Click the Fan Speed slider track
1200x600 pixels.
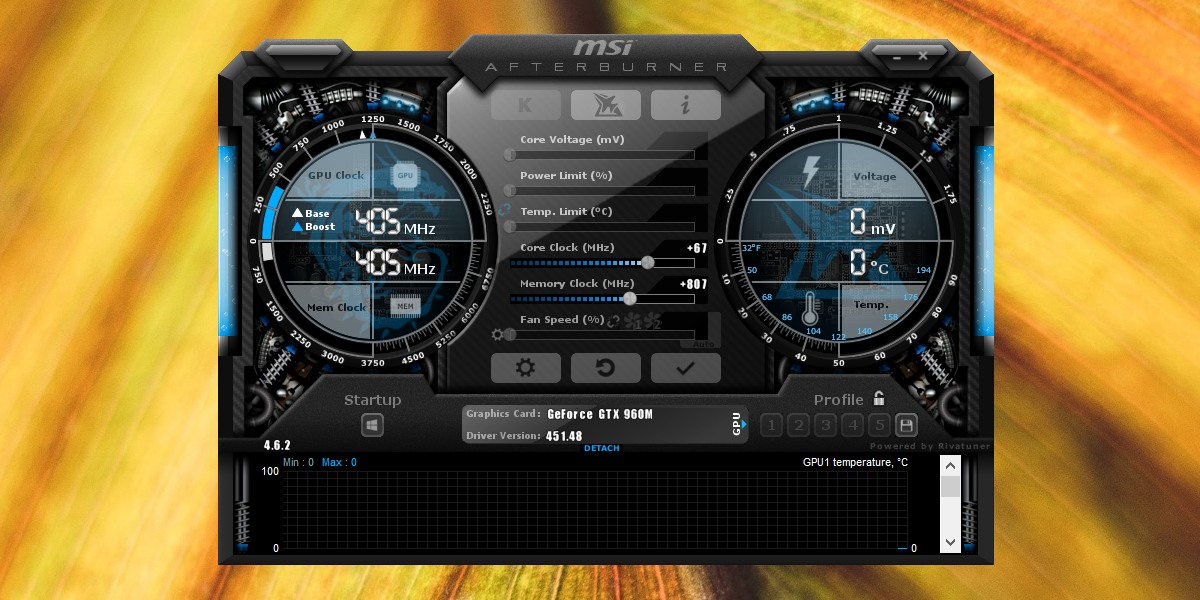[602, 335]
